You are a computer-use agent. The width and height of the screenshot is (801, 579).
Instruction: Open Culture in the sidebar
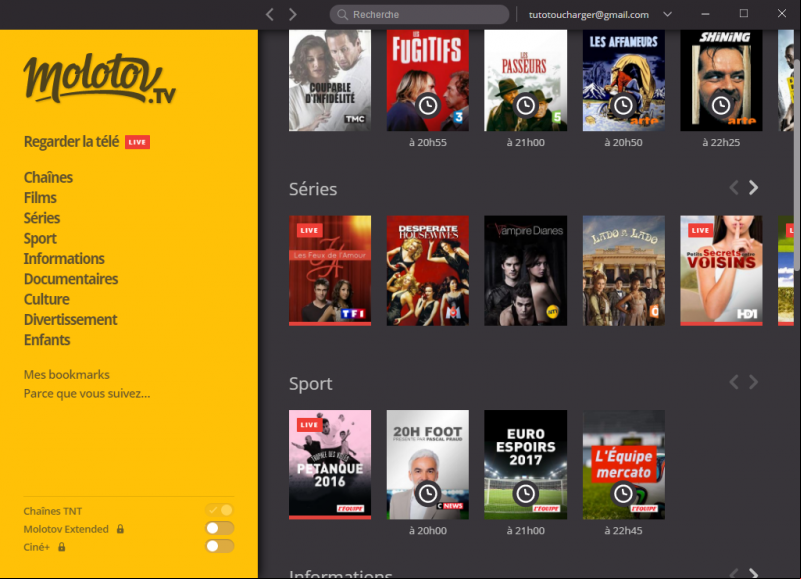pos(46,299)
